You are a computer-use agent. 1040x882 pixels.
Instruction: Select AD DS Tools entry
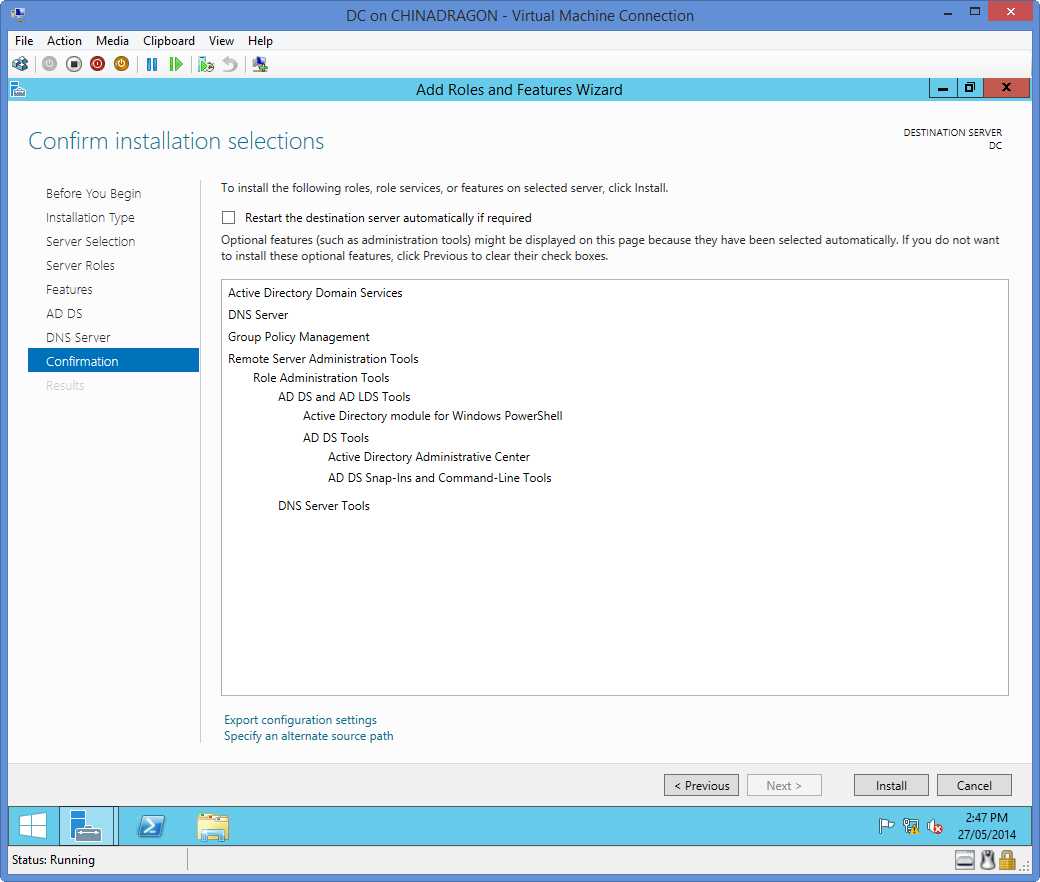click(x=336, y=438)
